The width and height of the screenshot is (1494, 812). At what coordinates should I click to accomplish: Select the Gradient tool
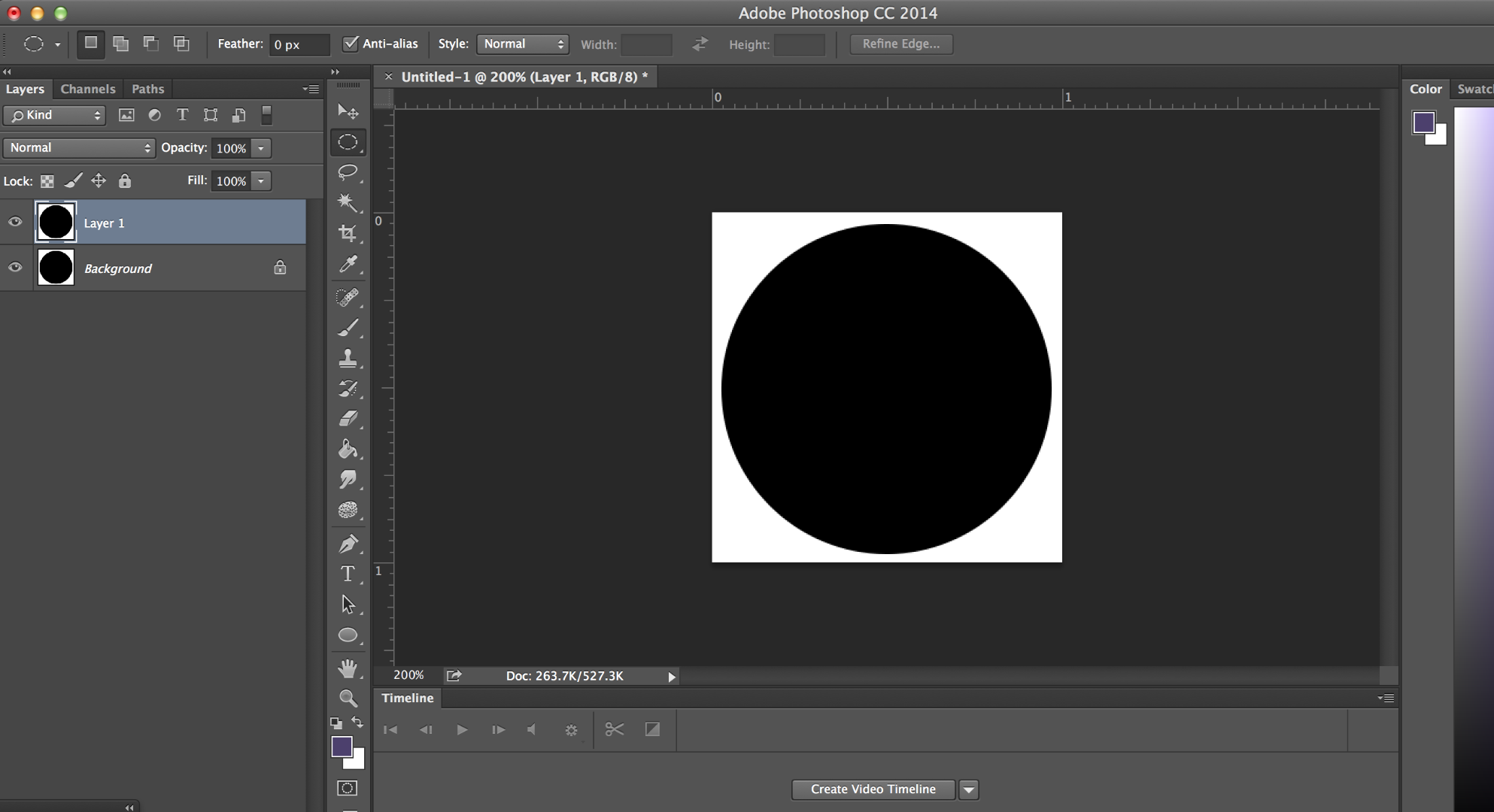coord(348,450)
